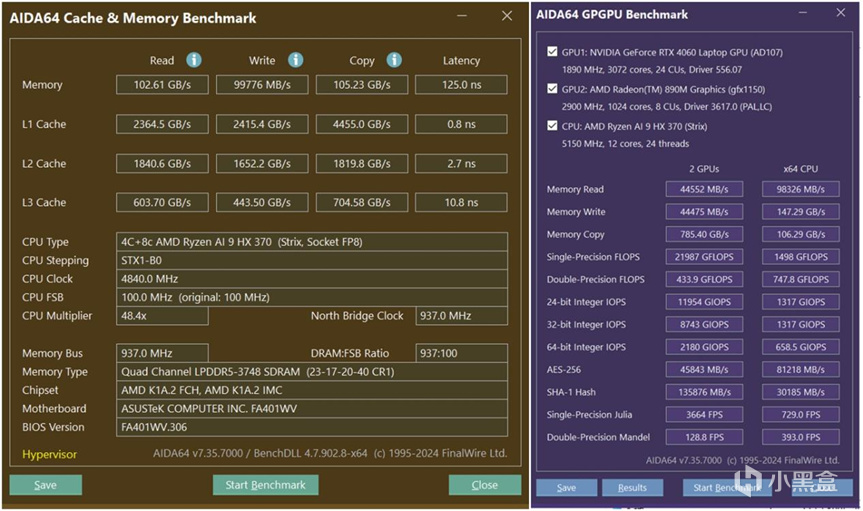Click Start Benchmark in Cache & Memory window

coord(265,485)
